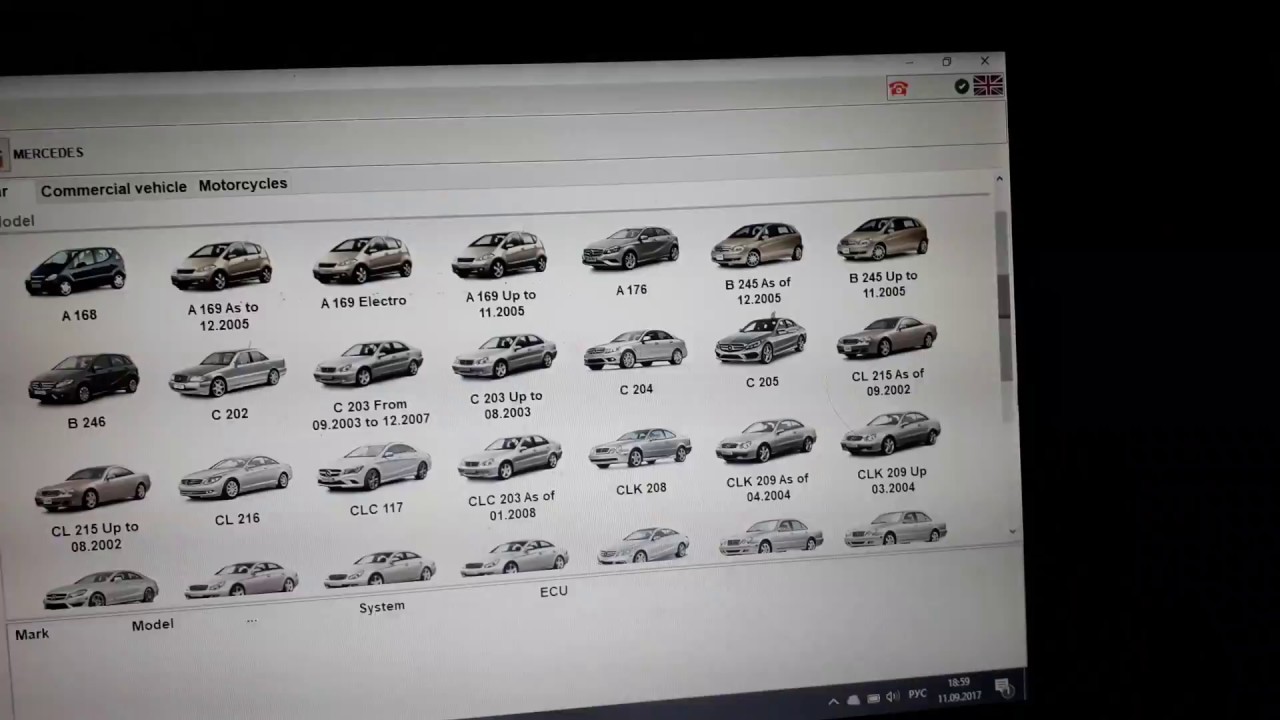Pick the A 169 Electro car image
The image size is (1280, 720).
point(362,260)
